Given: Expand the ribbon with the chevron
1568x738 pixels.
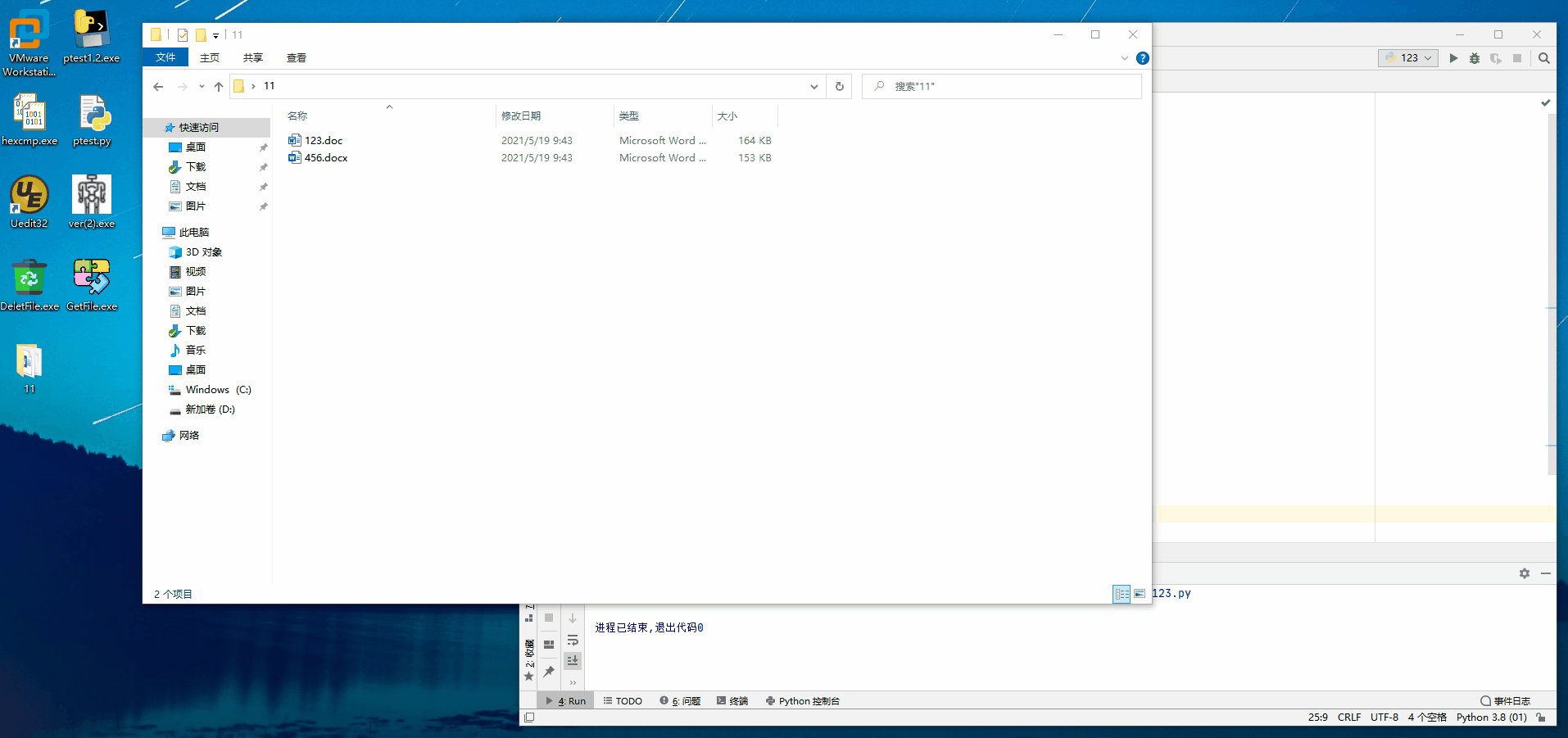Looking at the screenshot, I should coord(1124,58).
